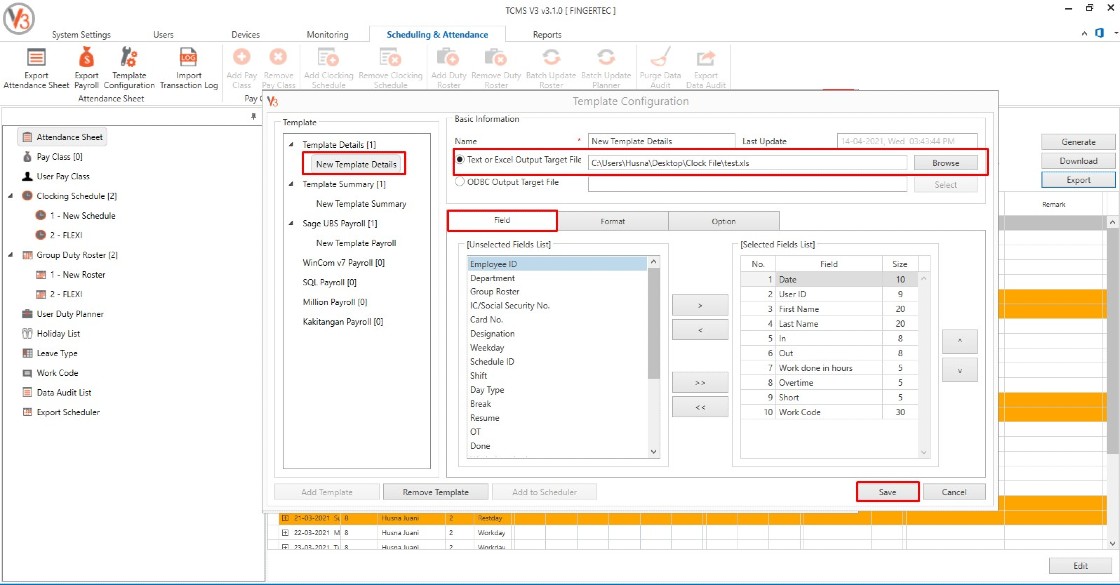Click the V3 application logo button
1120x585 pixels.
[19, 19]
